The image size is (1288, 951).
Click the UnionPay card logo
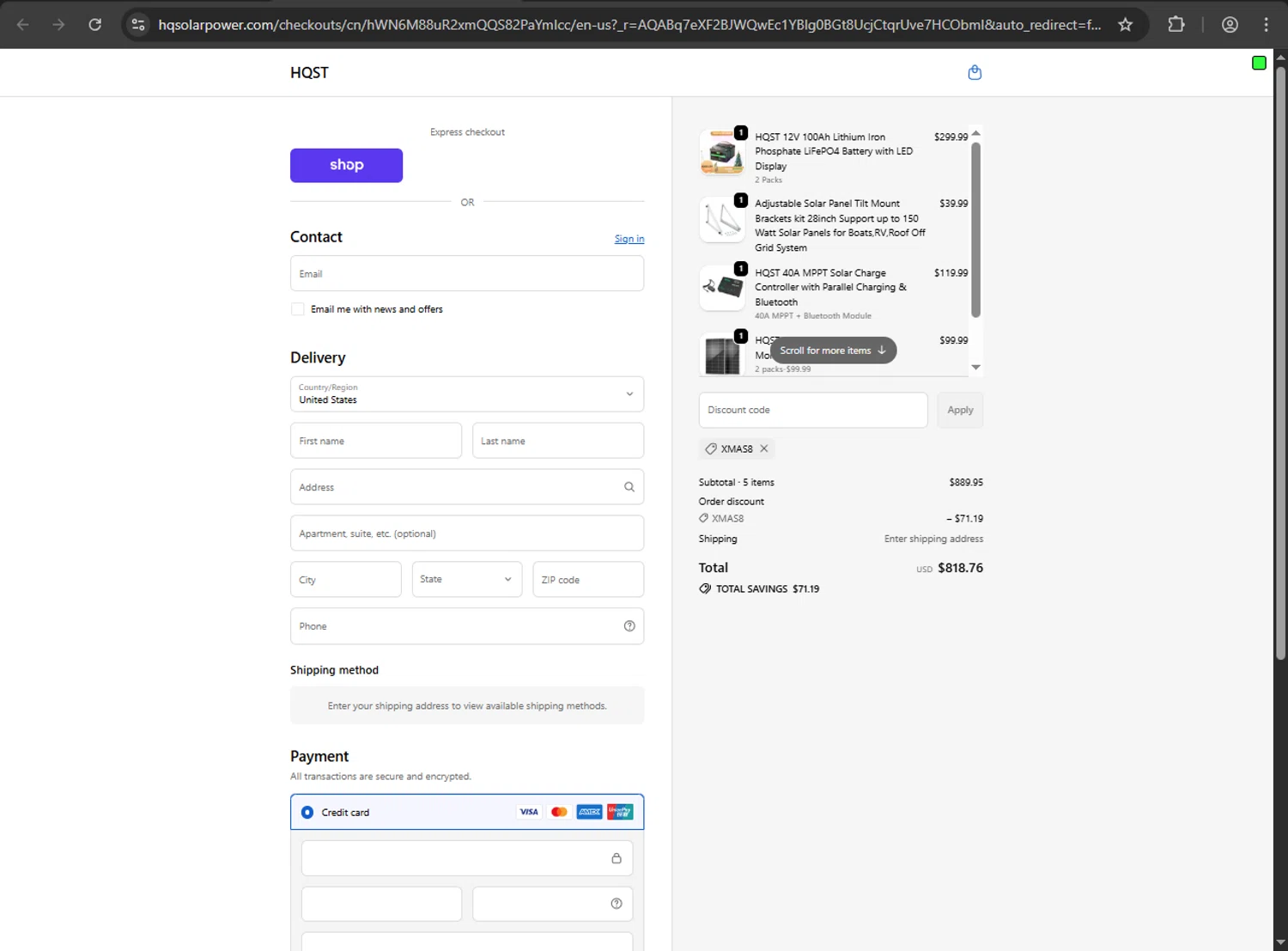coord(620,812)
